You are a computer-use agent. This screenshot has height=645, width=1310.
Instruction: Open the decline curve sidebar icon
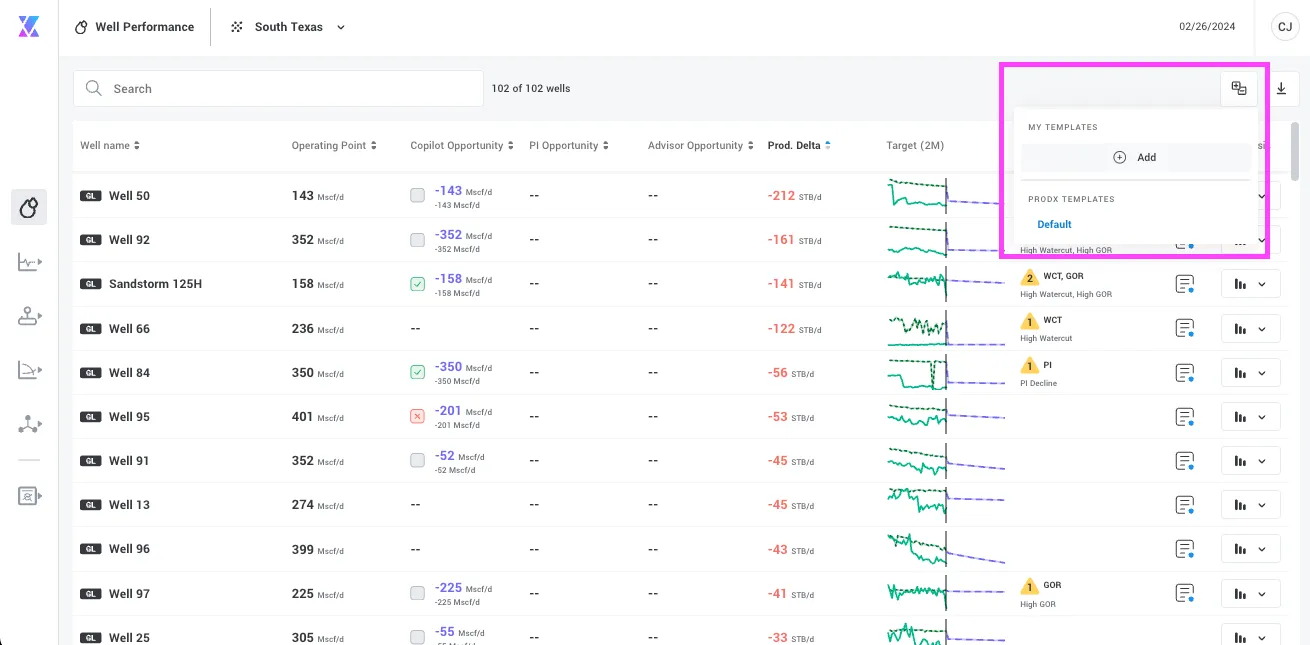(29, 370)
